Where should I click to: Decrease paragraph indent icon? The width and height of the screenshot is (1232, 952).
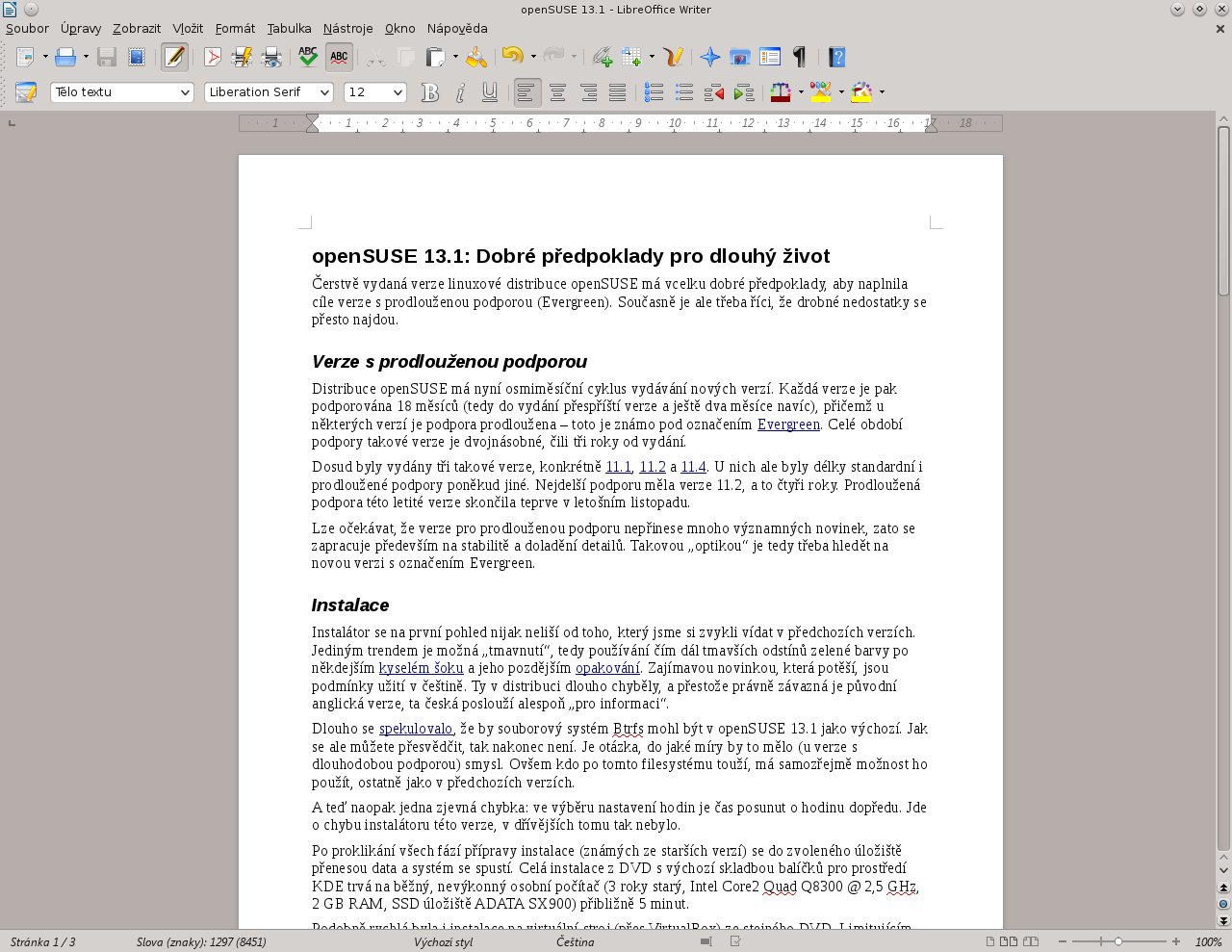click(714, 92)
